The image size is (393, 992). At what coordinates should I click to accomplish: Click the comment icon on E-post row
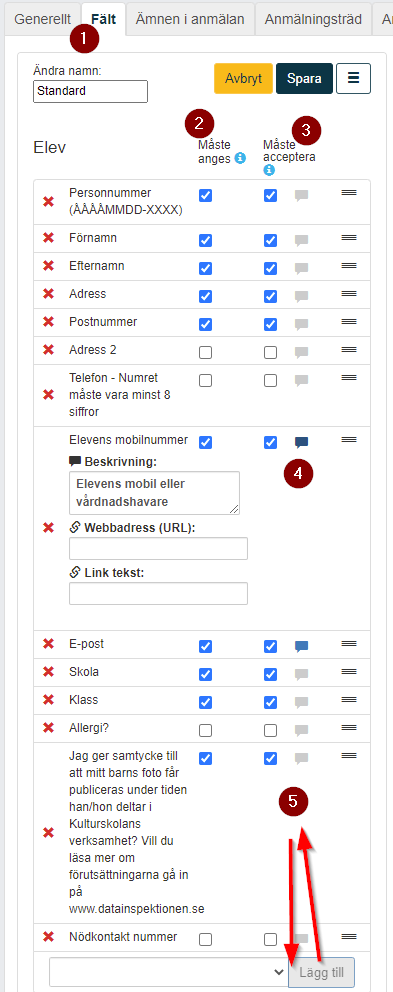(x=302, y=646)
